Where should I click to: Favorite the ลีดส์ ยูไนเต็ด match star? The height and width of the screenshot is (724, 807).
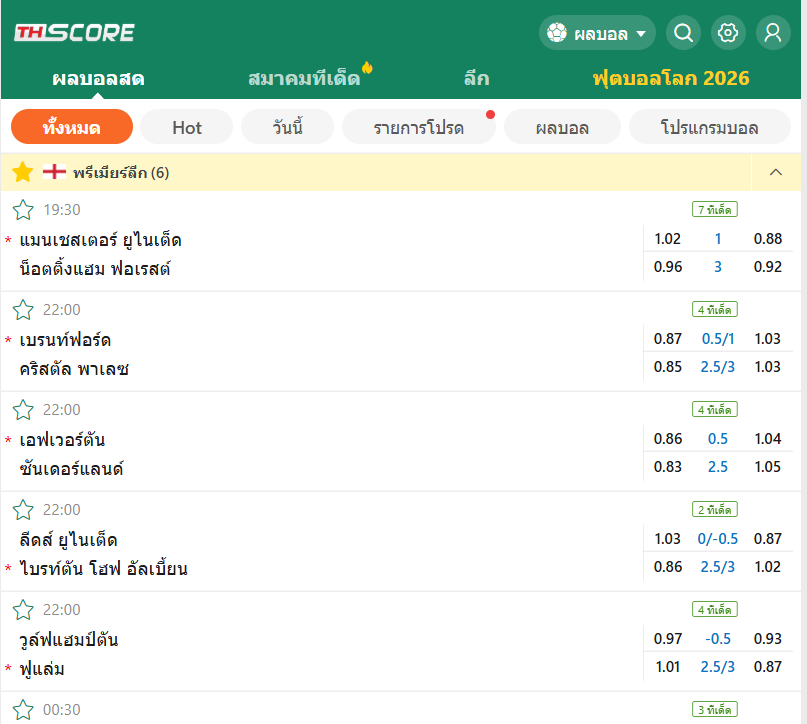coord(23,509)
